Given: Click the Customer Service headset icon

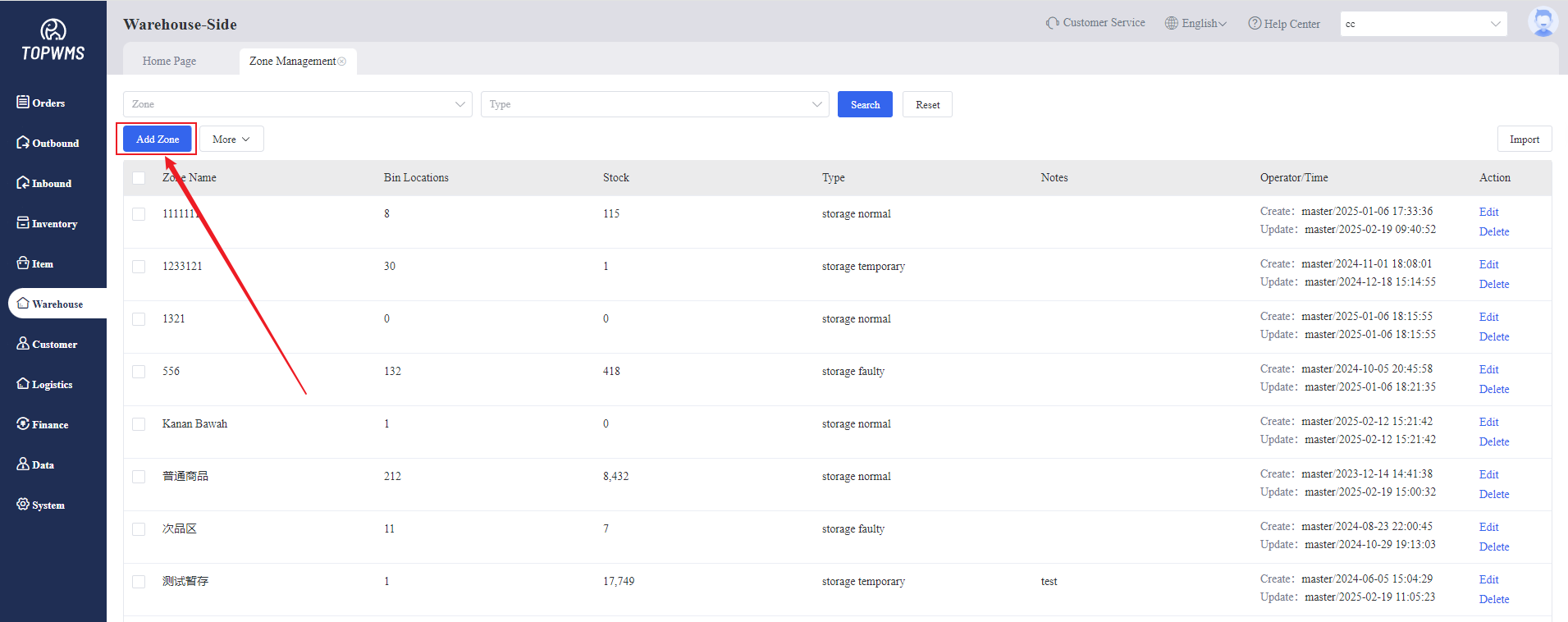Looking at the screenshot, I should 1052,23.
